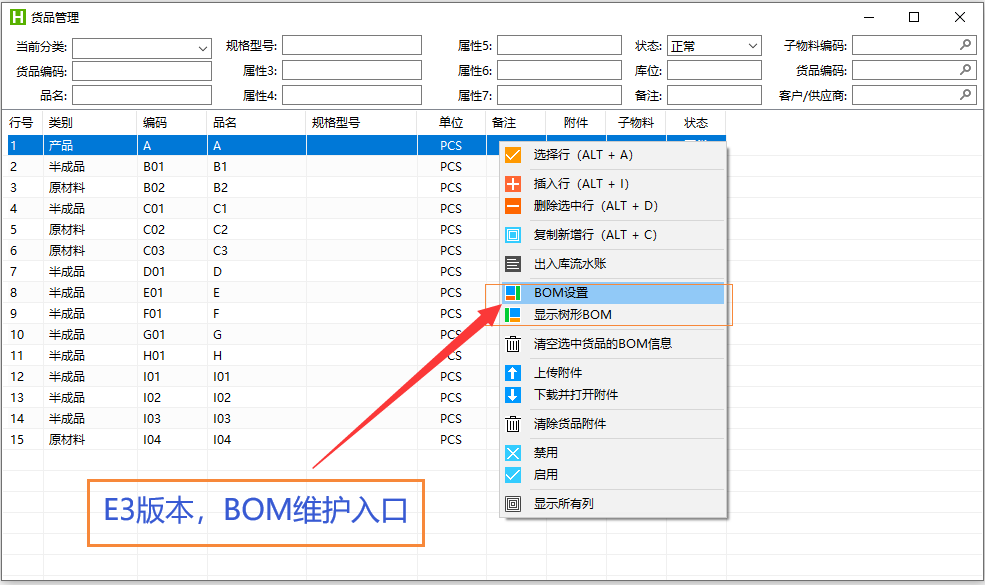Click the 类别 column header
The width and height of the screenshot is (985, 585).
point(90,123)
